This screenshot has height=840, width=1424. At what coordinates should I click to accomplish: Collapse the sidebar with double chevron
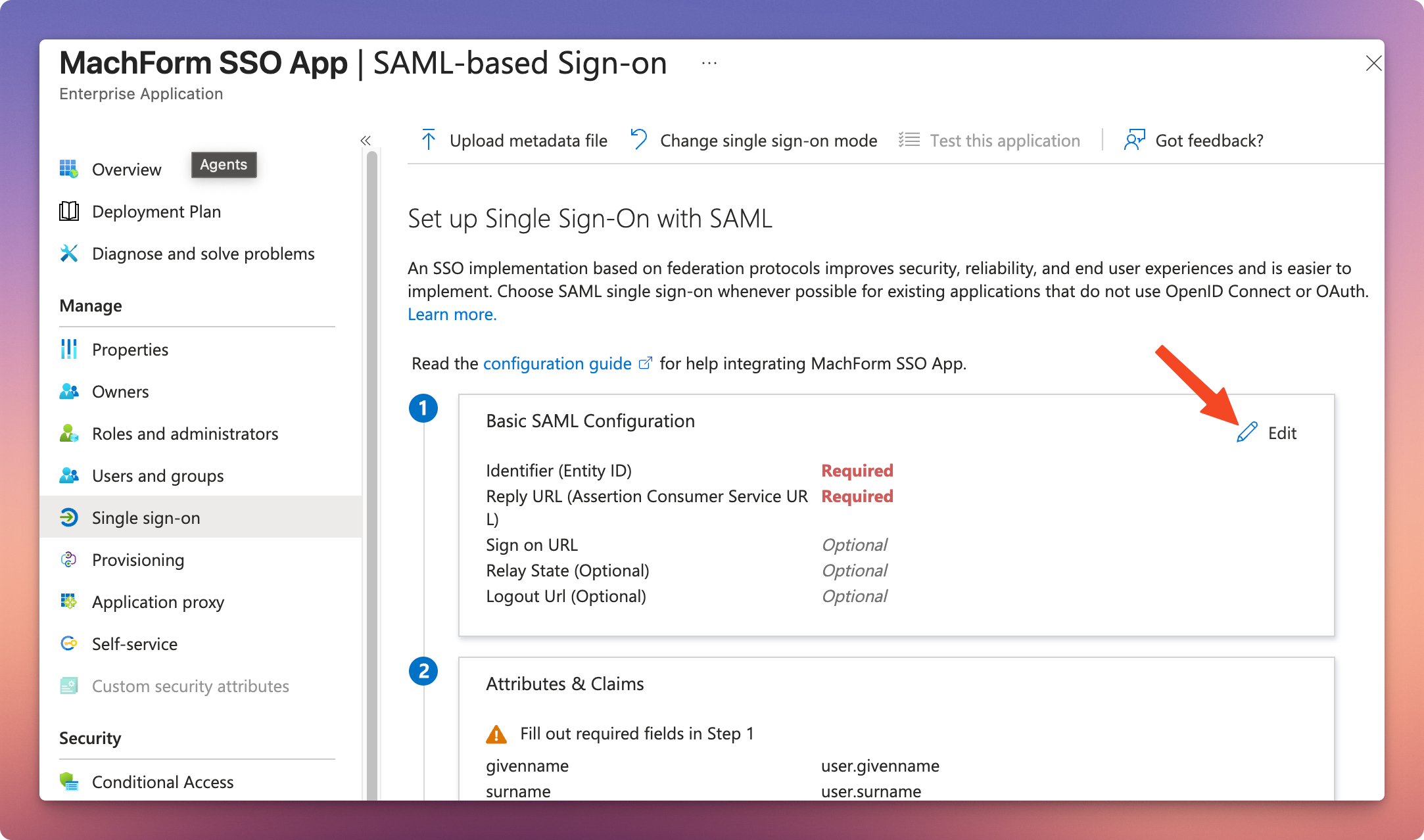366,141
